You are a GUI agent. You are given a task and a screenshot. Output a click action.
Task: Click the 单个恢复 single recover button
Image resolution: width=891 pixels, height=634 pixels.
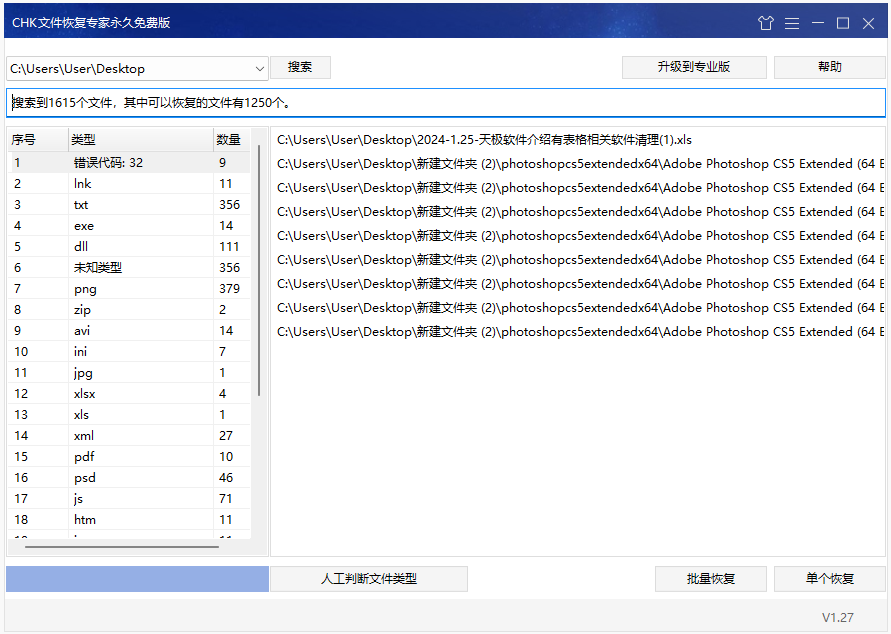click(830, 579)
